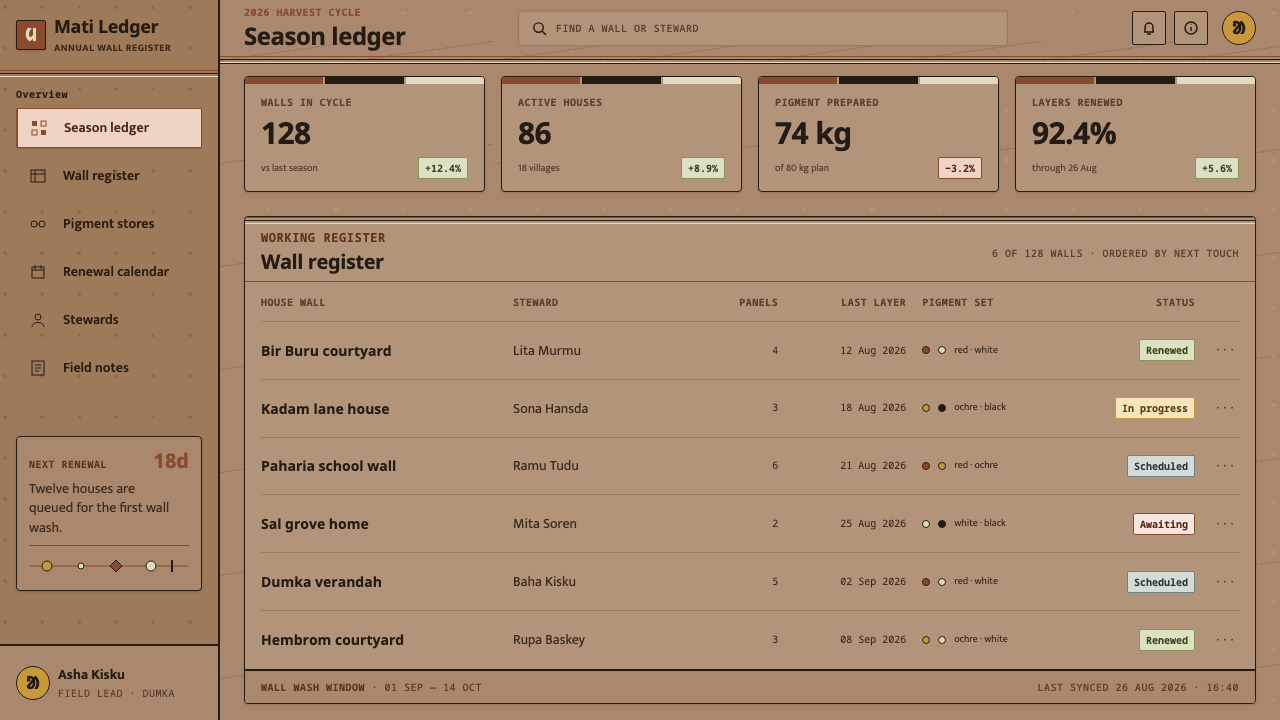The height and width of the screenshot is (720, 1280).
Task: Click the info icon in header
Action: tap(1191, 28)
